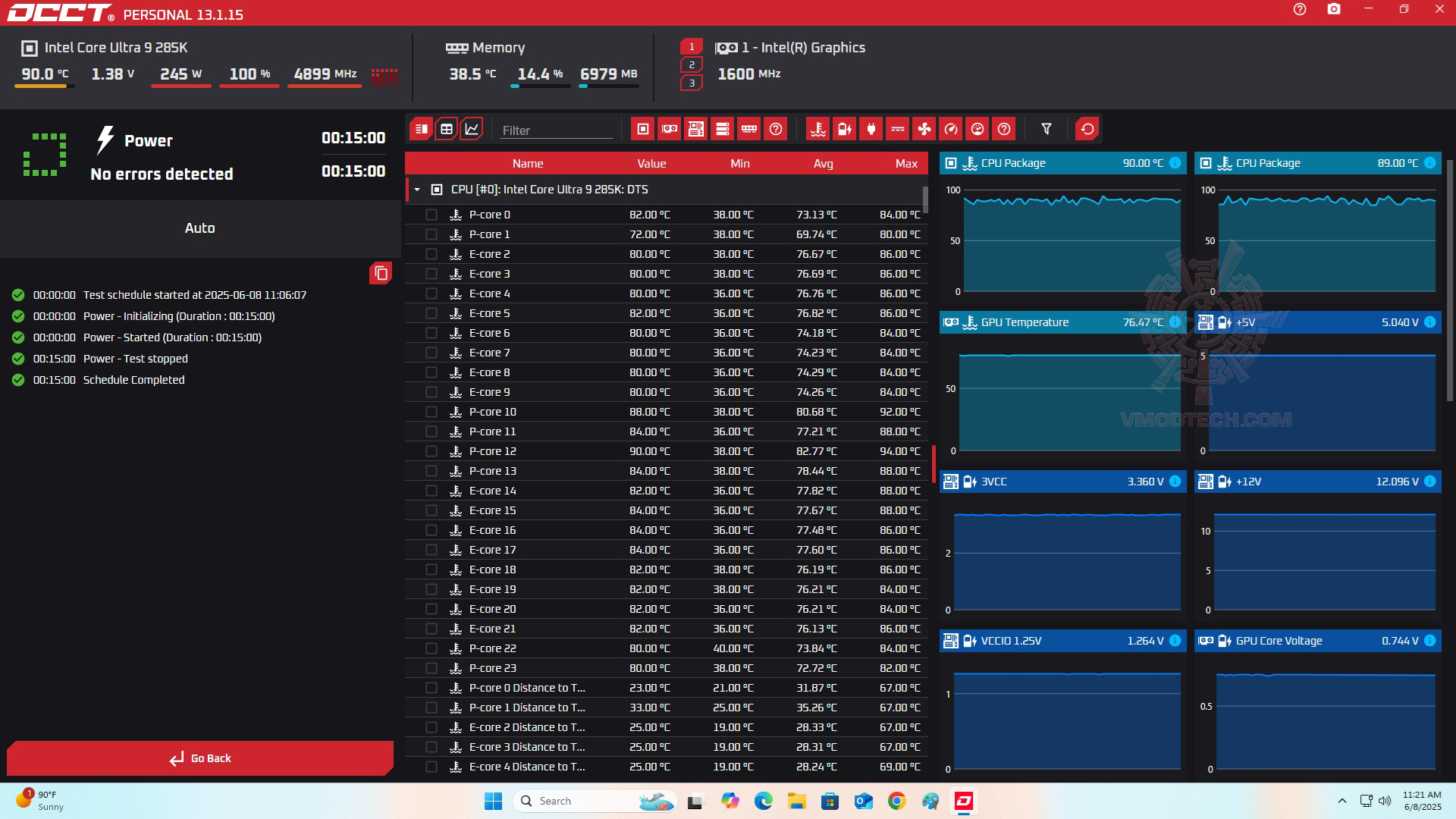Click the reset min/max values icon
The width and height of the screenshot is (1456, 819).
pos(1087,129)
